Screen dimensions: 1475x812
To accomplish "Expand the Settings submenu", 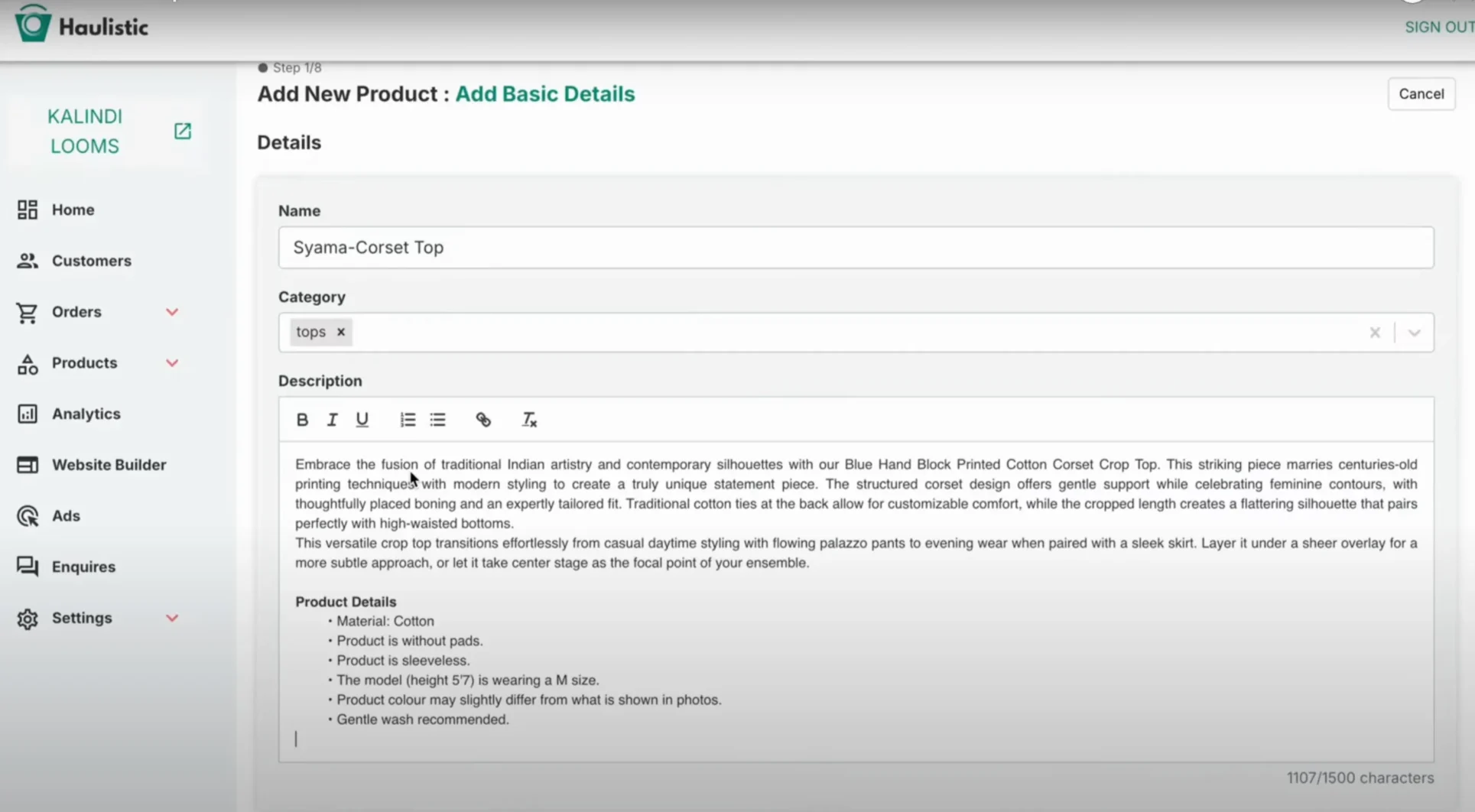I will pos(172,618).
